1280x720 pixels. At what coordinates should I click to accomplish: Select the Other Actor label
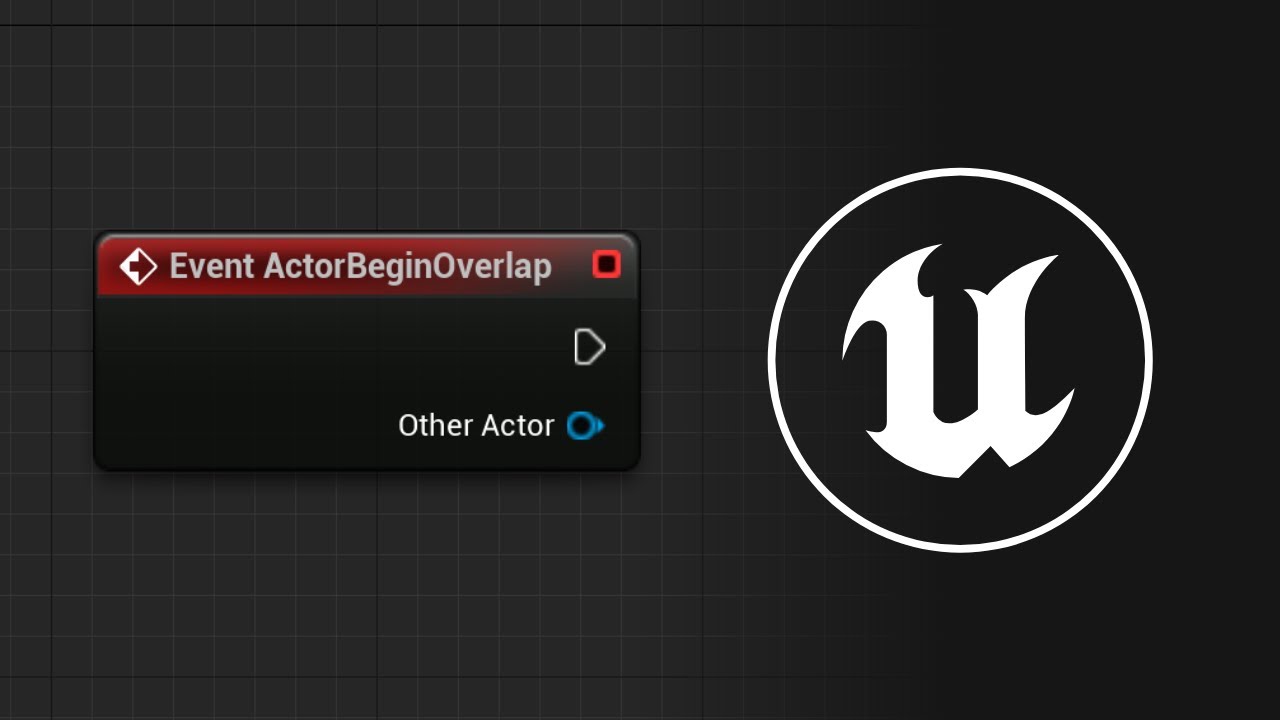476,426
